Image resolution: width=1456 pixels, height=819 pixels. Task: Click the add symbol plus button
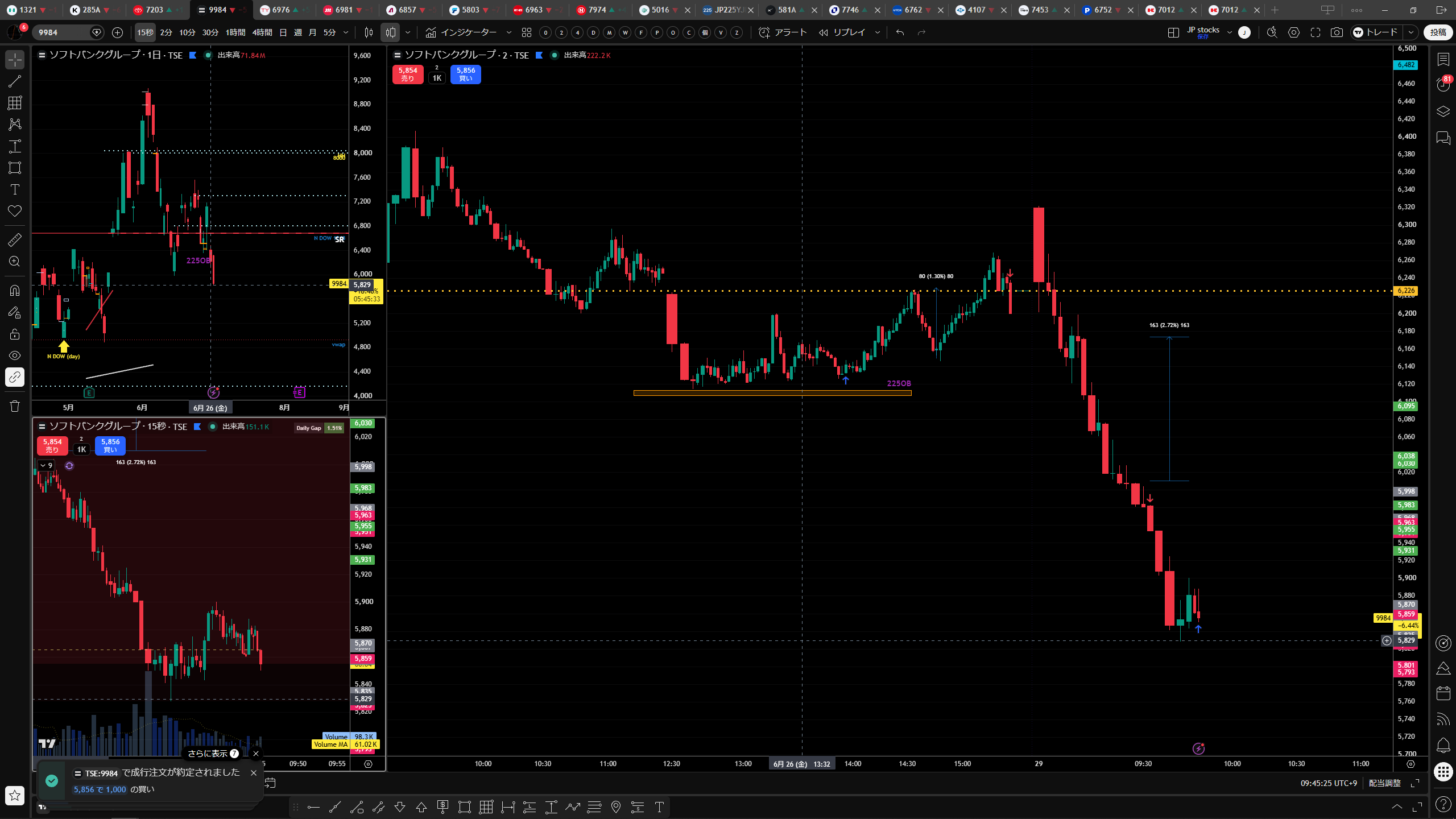(x=118, y=32)
